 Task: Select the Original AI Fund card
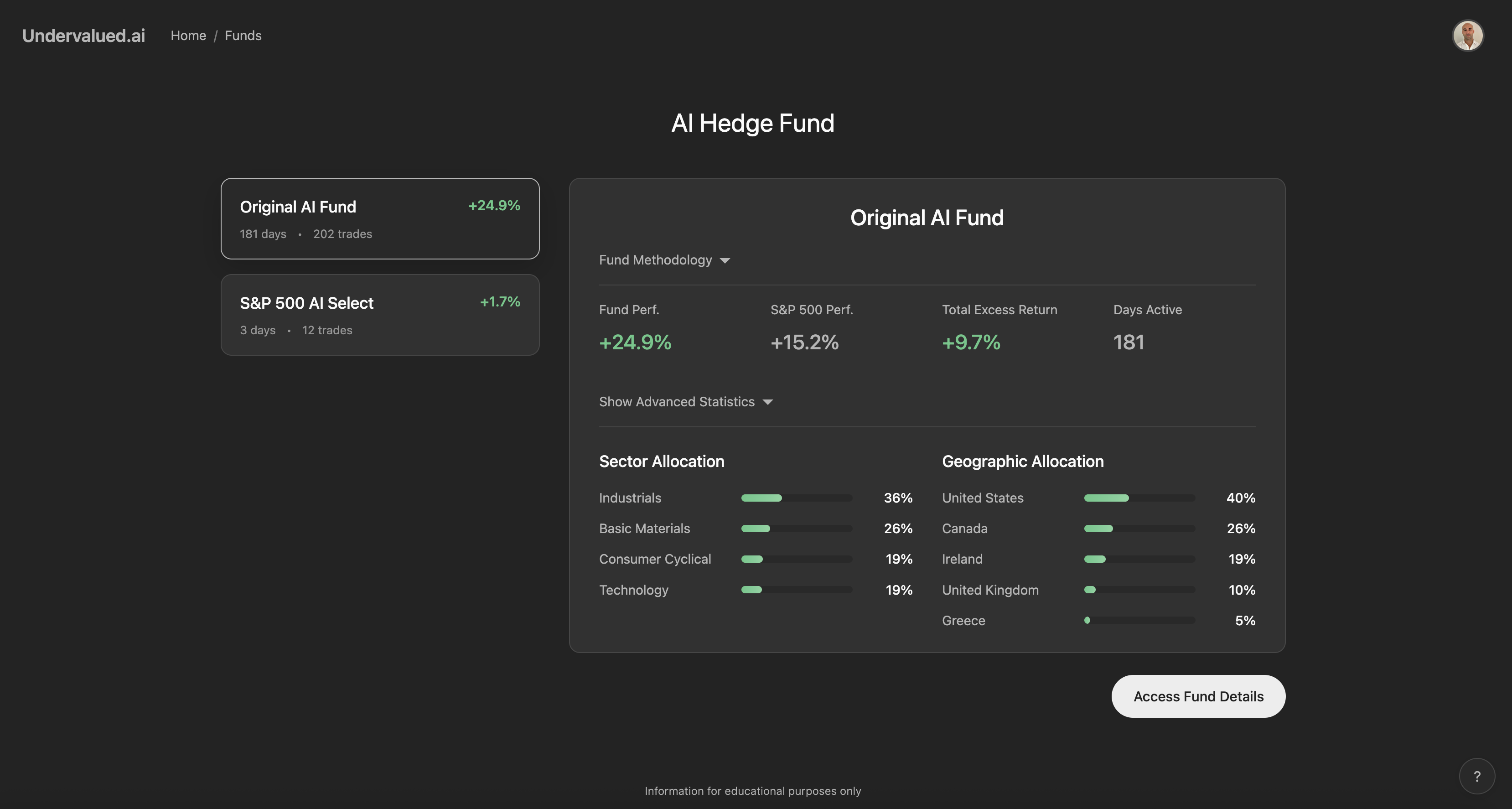pyautogui.click(x=379, y=218)
